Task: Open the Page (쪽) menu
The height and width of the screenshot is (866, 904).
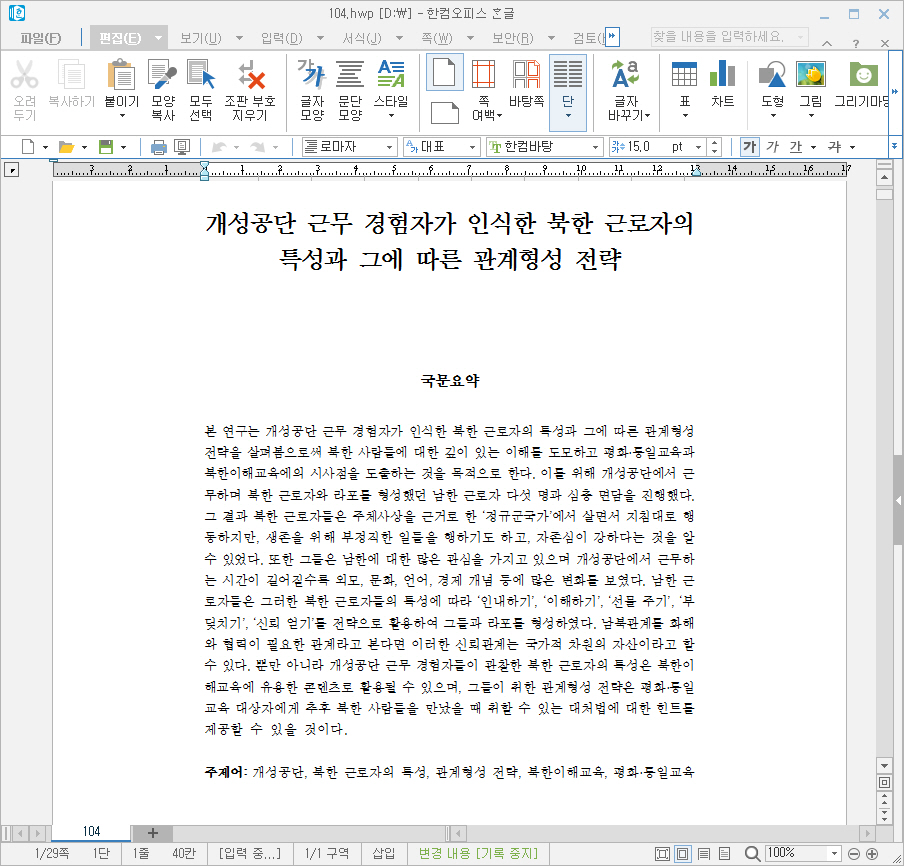Action: tap(436, 38)
